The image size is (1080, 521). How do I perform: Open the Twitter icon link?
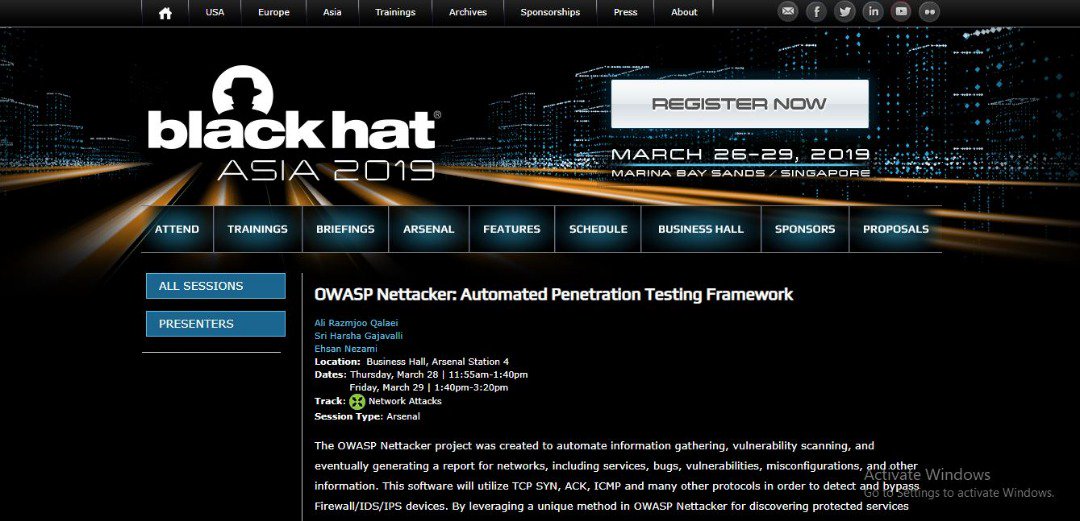click(844, 11)
